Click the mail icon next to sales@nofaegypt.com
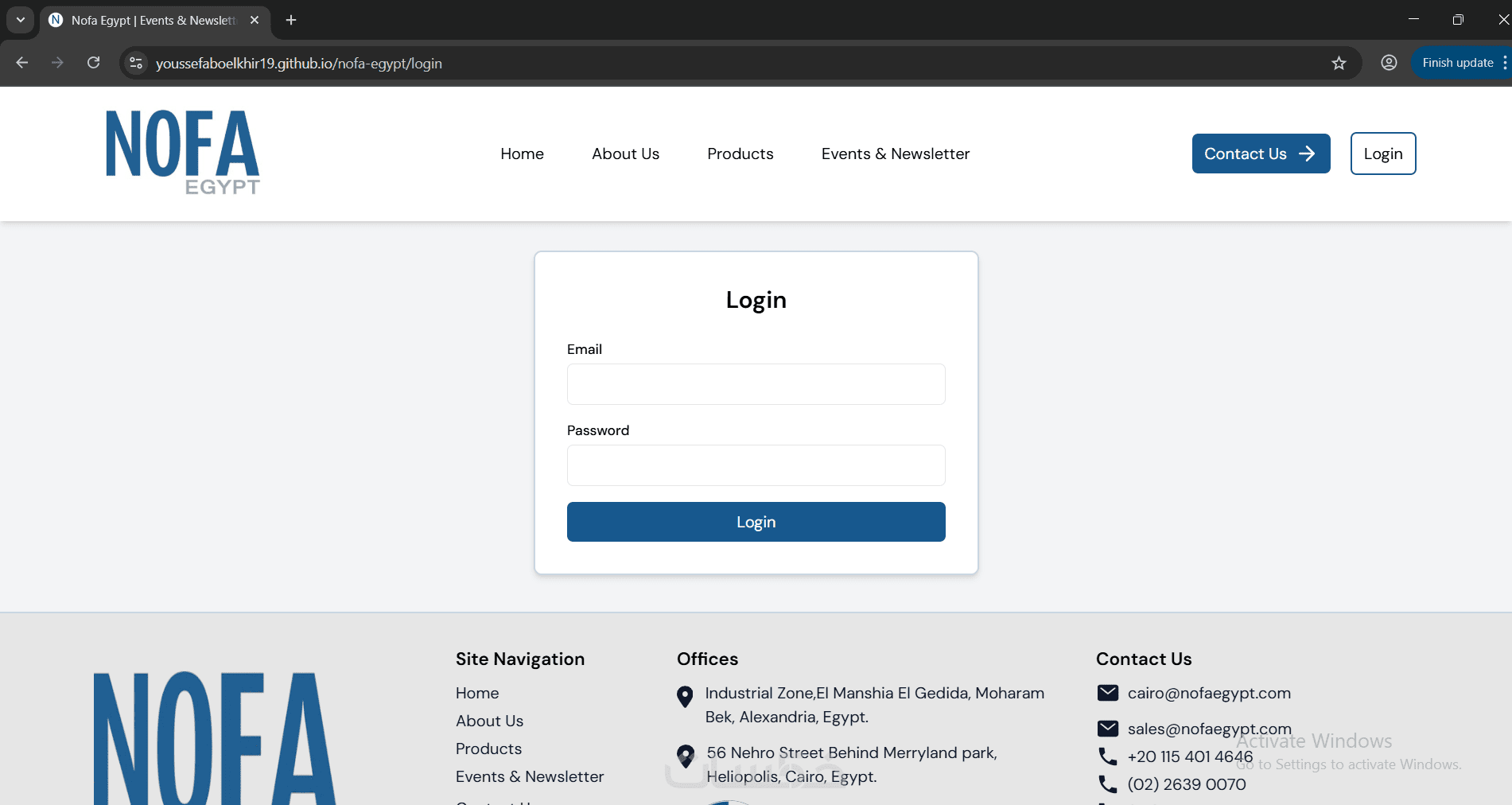This screenshot has height=805, width=1512. pyautogui.click(x=1107, y=729)
